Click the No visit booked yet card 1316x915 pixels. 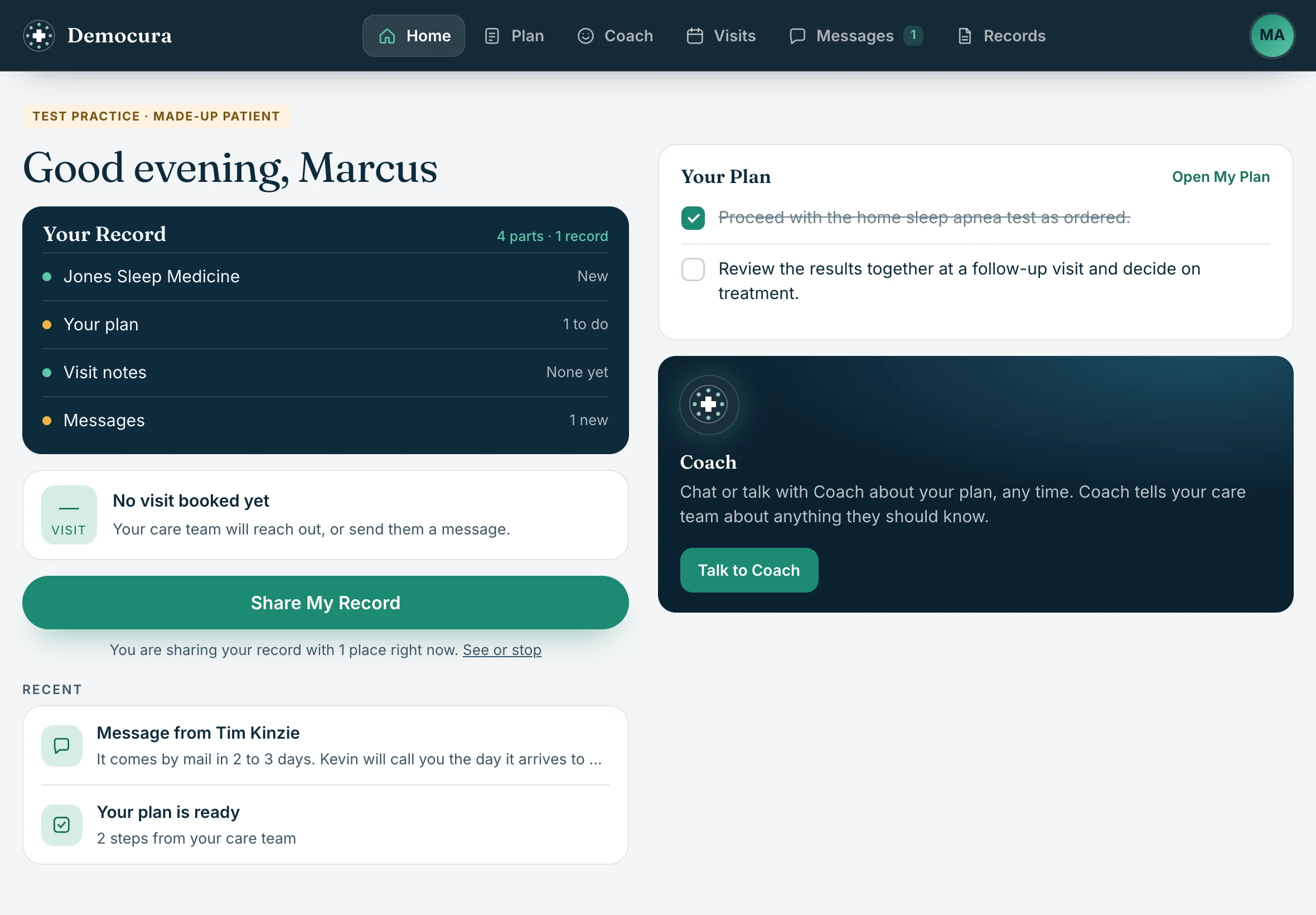[x=326, y=515]
